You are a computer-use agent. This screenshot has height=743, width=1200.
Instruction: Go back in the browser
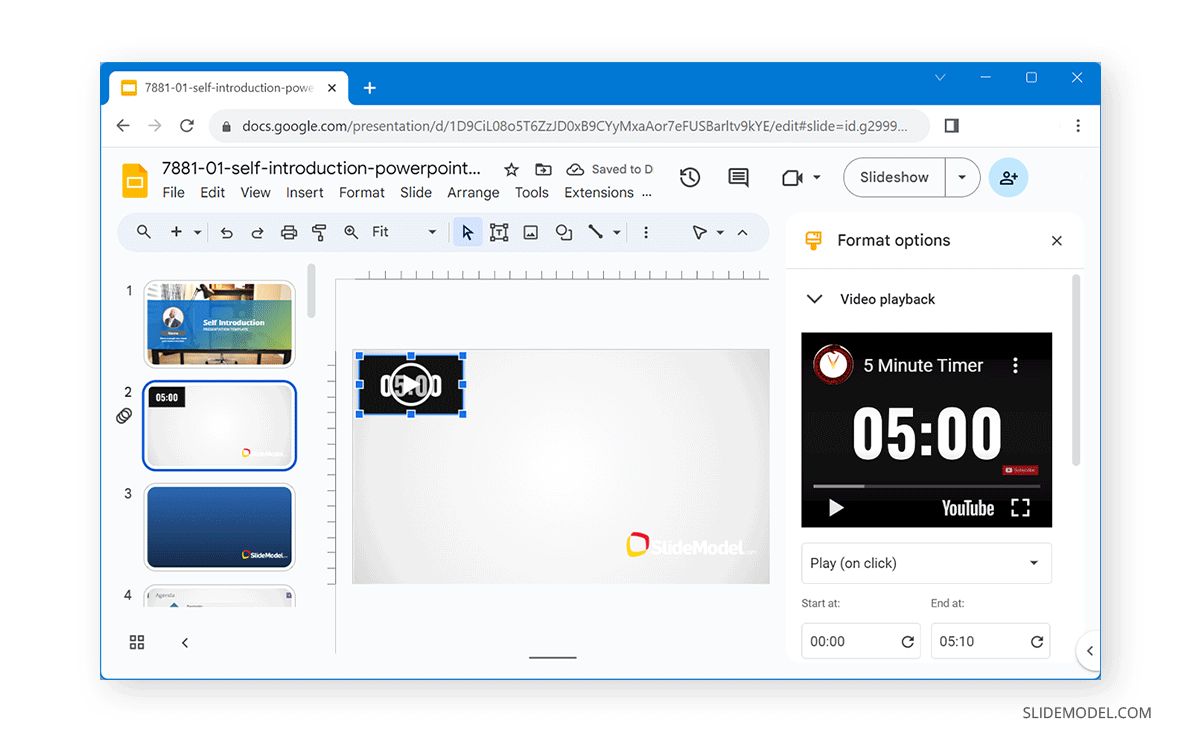pyautogui.click(x=123, y=126)
